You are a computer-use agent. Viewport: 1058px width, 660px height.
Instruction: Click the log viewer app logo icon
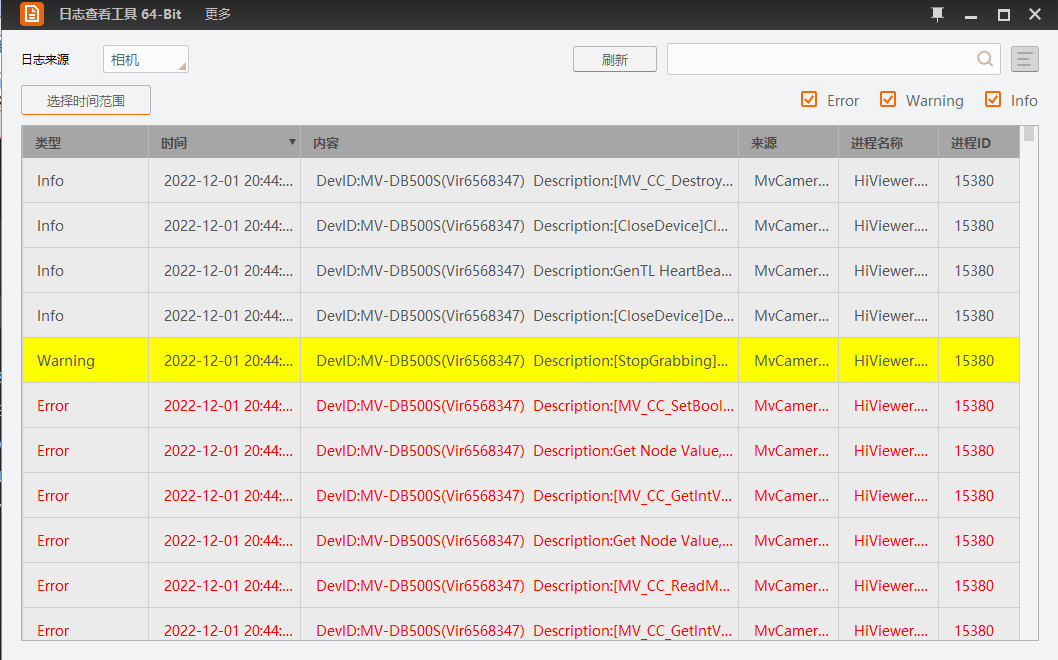click(32, 14)
